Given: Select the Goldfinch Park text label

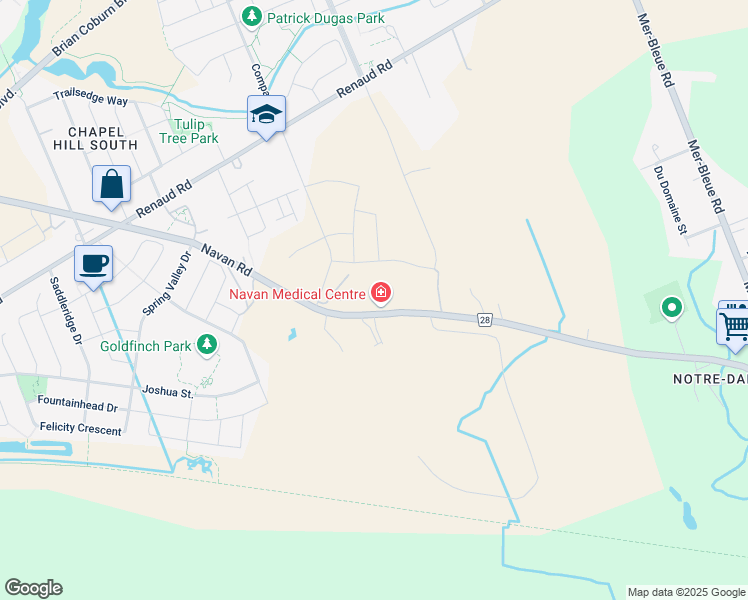Looking at the screenshot, I should pyautogui.click(x=145, y=346).
